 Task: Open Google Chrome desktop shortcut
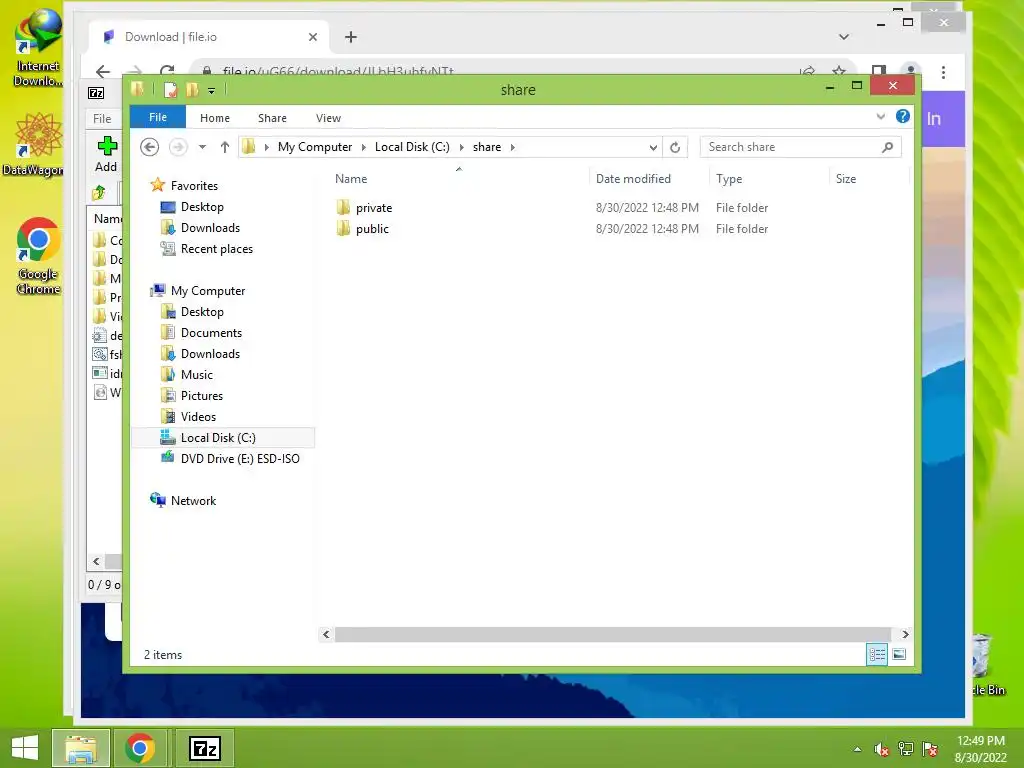[38, 256]
